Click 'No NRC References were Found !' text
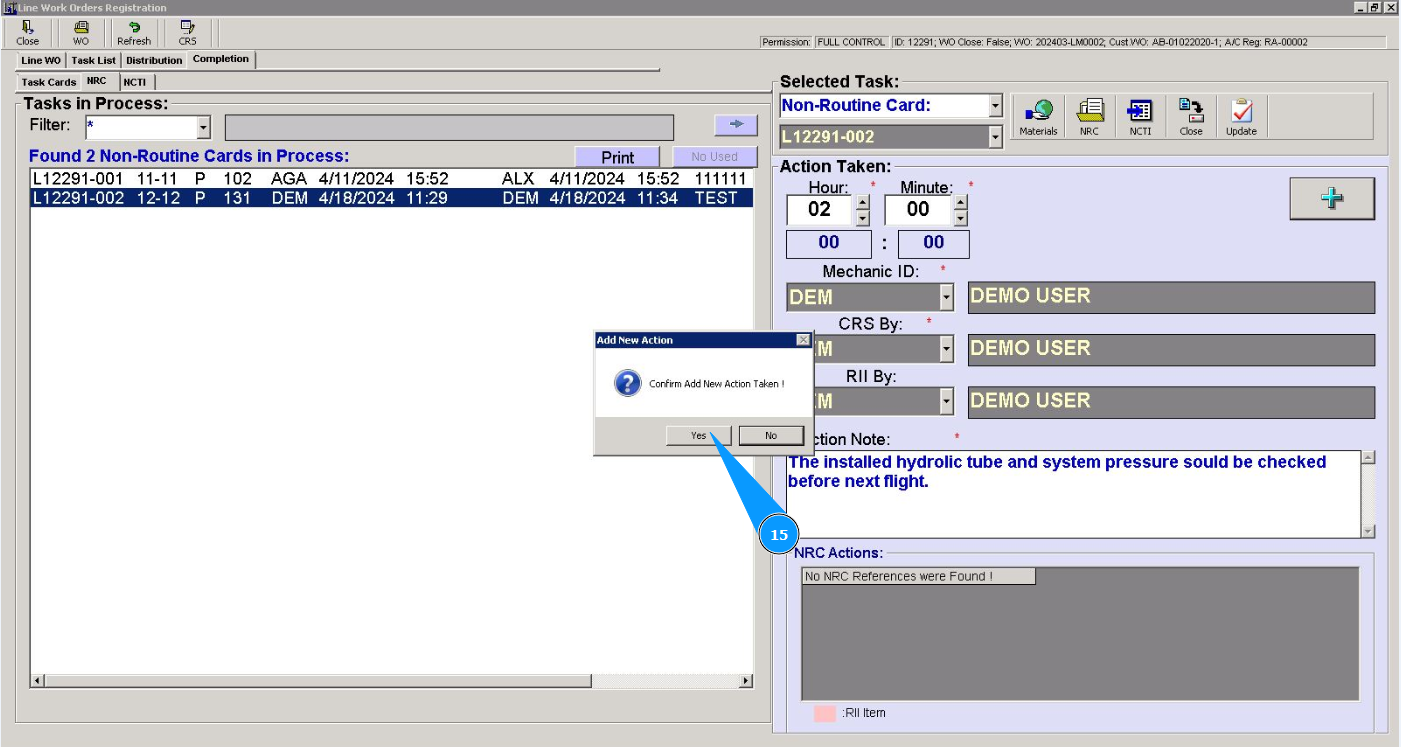Viewport: 1401px width, 747px height. [x=899, y=576]
